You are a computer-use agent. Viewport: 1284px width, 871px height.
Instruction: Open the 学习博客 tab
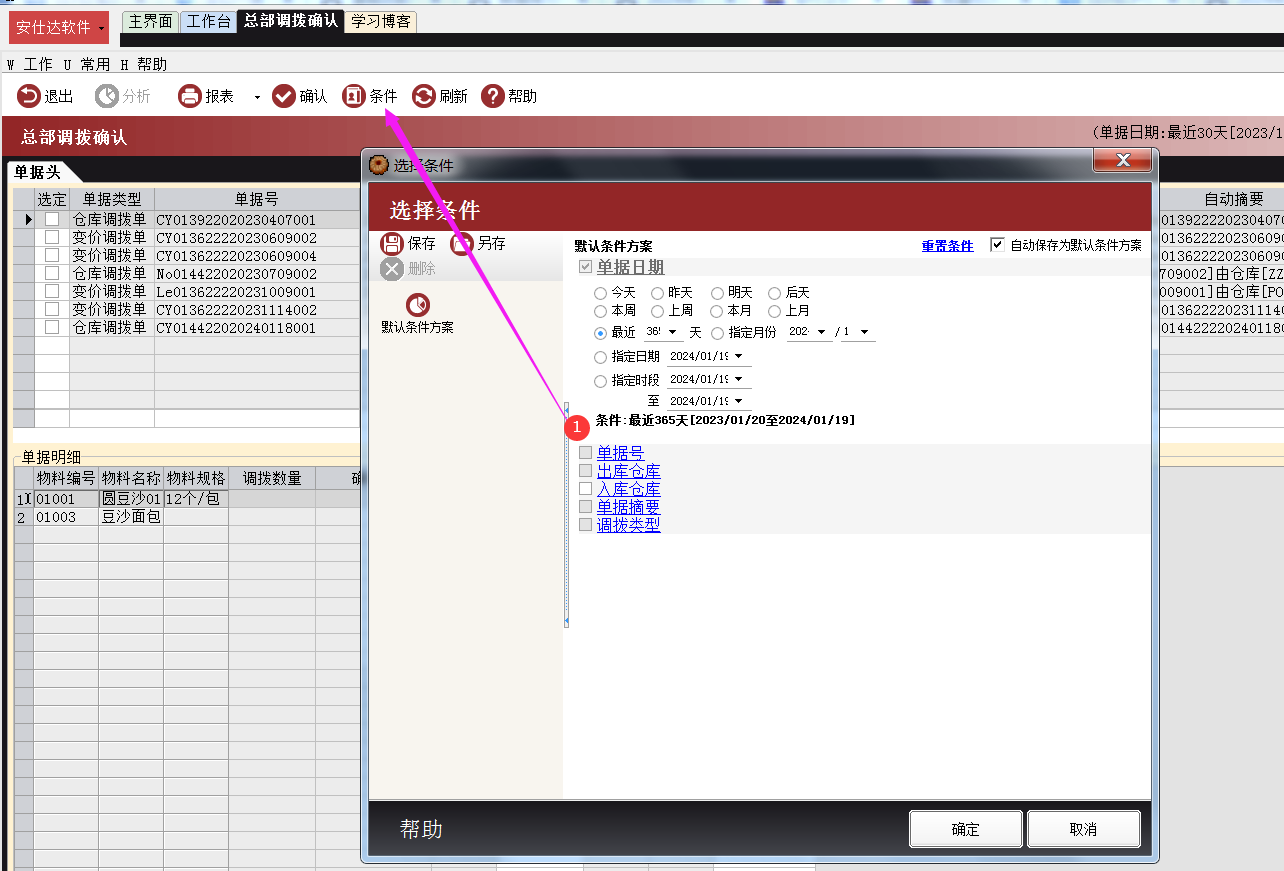click(381, 21)
